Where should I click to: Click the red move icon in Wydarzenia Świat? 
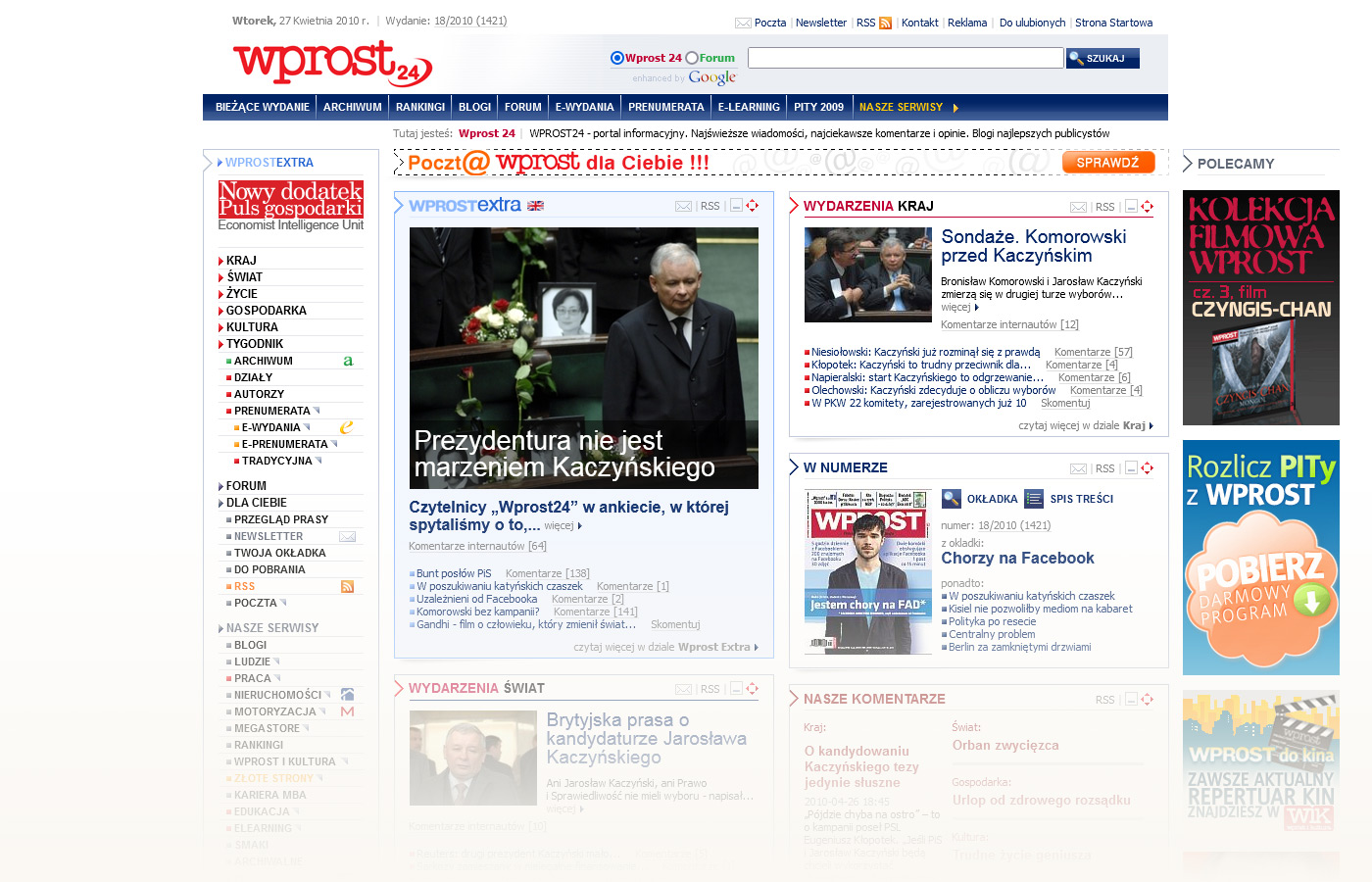coord(753,689)
